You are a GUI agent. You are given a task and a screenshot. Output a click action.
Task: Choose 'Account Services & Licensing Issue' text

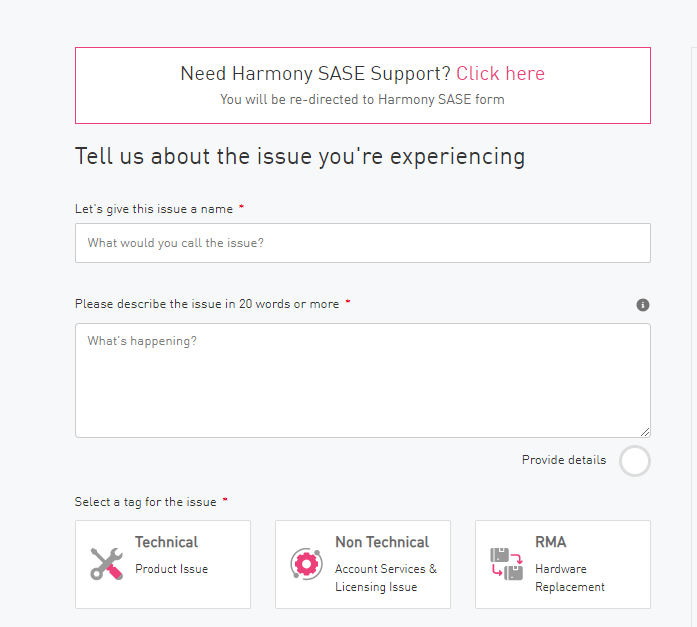point(386,578)
